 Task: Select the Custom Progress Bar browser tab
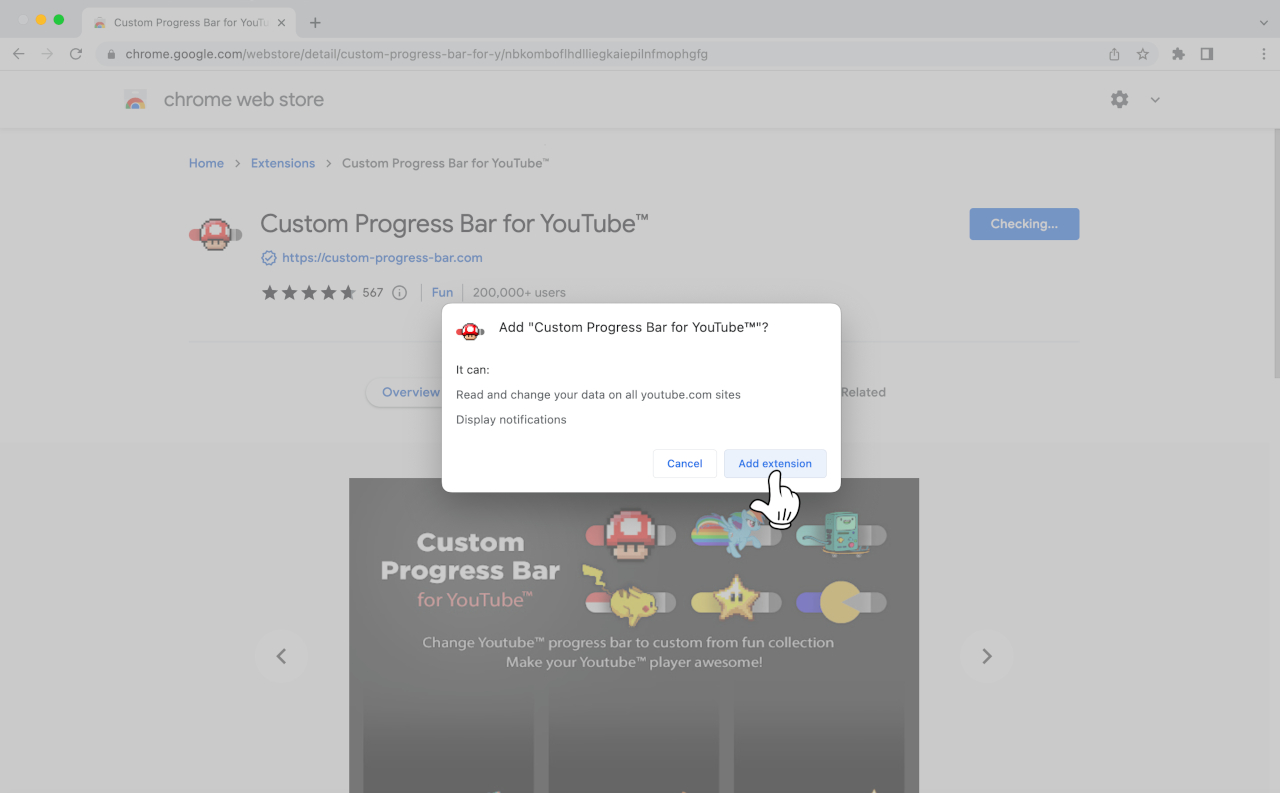[x=188, y=22]
